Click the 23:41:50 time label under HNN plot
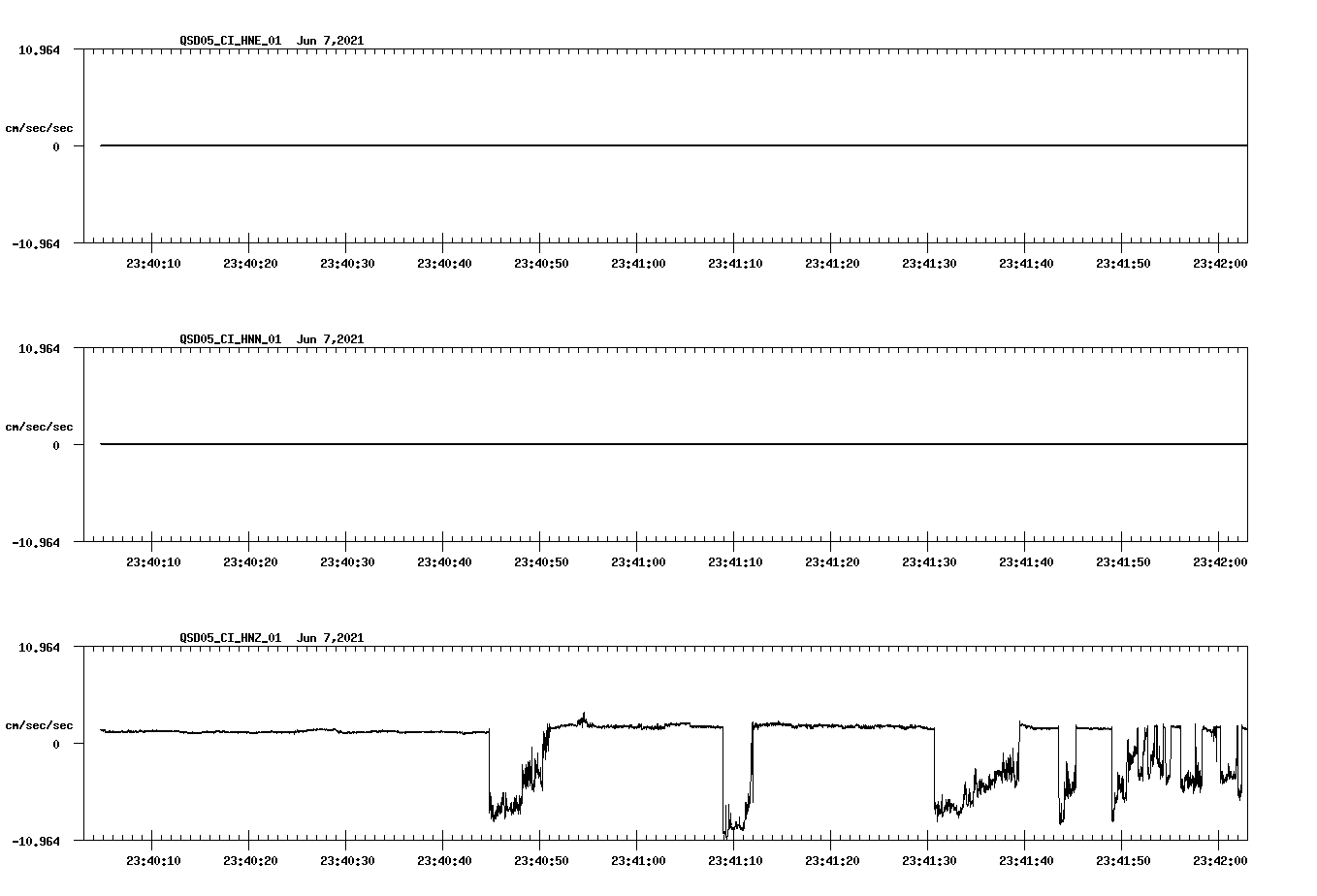This screenshot has width=1317, height=896. (1123, 562)
